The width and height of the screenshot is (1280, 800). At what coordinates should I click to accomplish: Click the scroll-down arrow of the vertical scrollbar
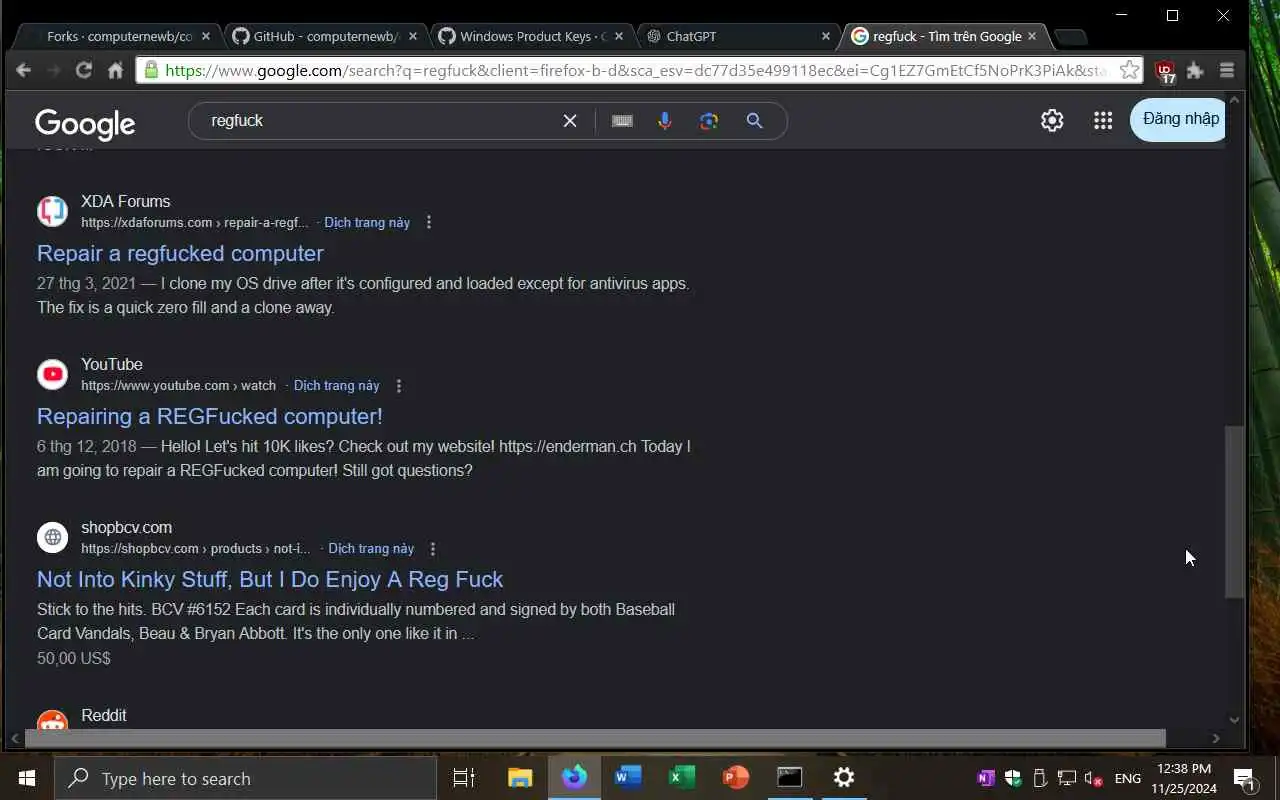(x=1235, y=719)
